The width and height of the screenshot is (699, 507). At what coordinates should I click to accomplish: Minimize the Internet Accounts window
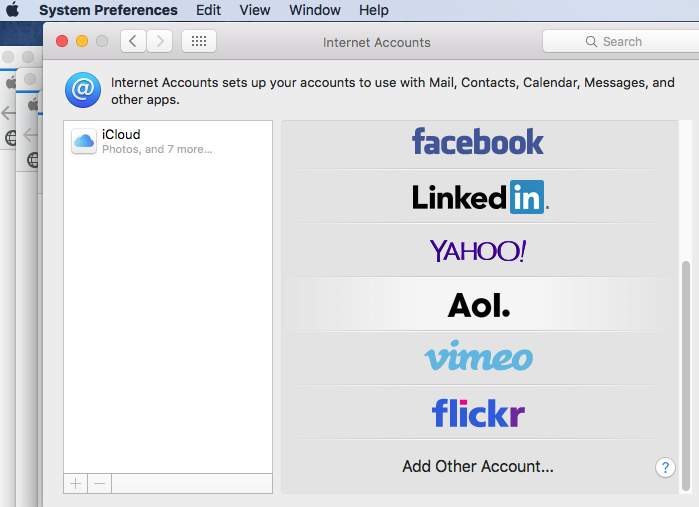(82, 41)
